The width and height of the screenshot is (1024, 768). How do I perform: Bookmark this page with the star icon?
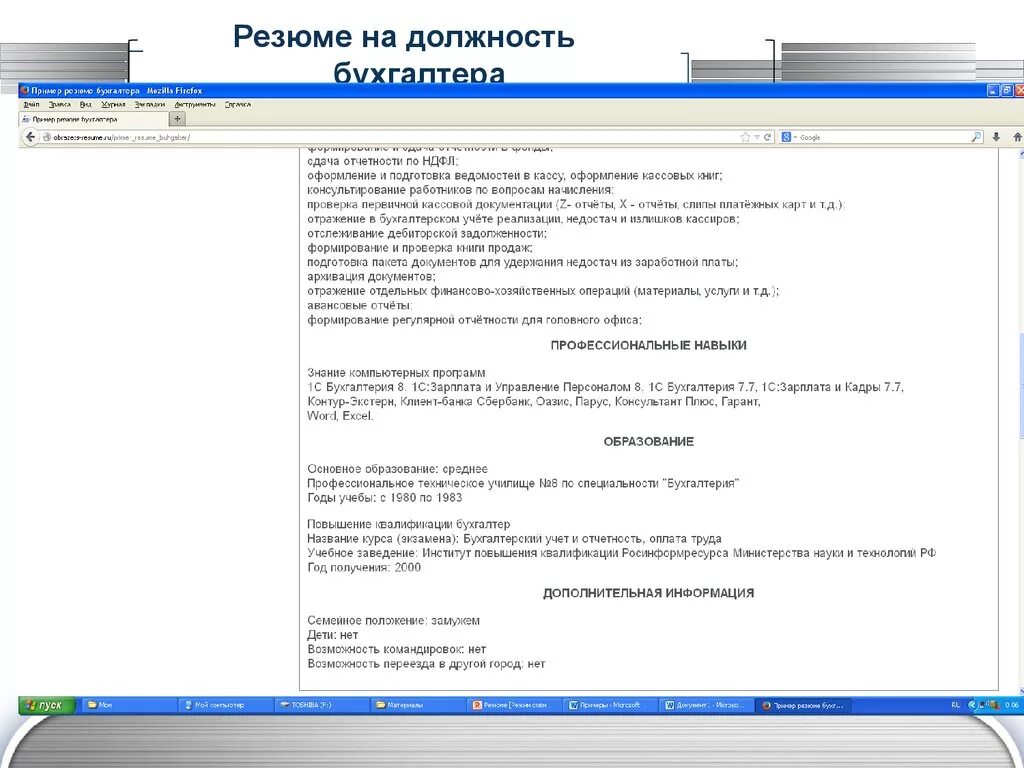click(745, 137)
